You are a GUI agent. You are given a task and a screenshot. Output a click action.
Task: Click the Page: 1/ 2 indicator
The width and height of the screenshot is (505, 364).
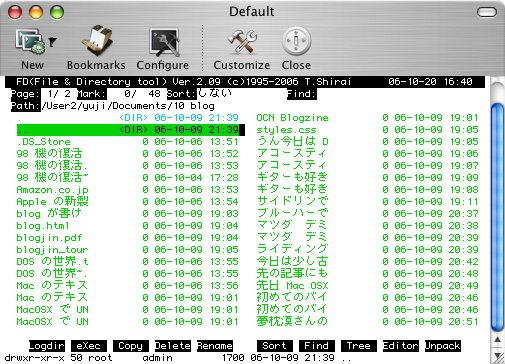41,94
